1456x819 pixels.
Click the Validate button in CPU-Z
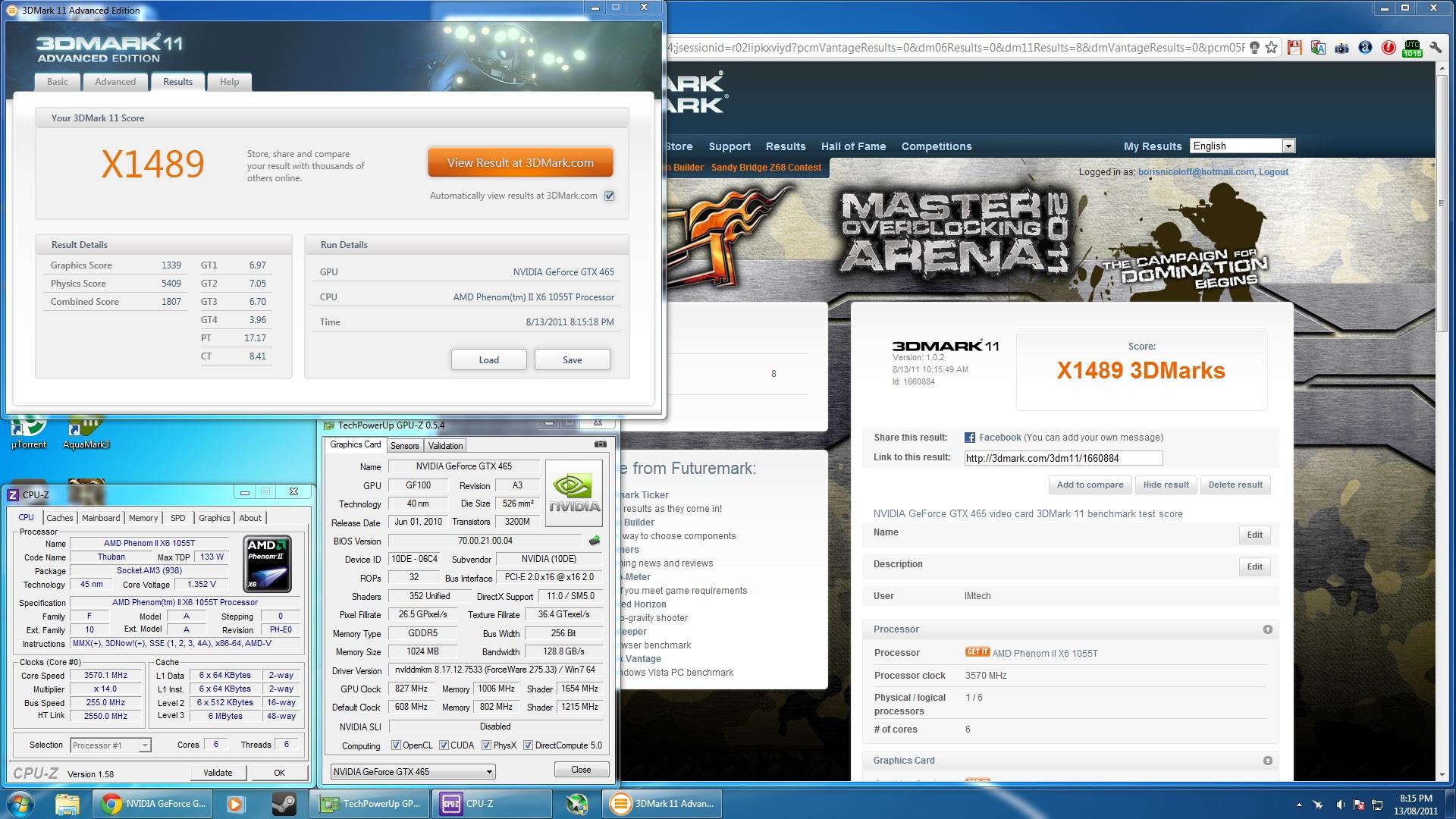[218, 773]
